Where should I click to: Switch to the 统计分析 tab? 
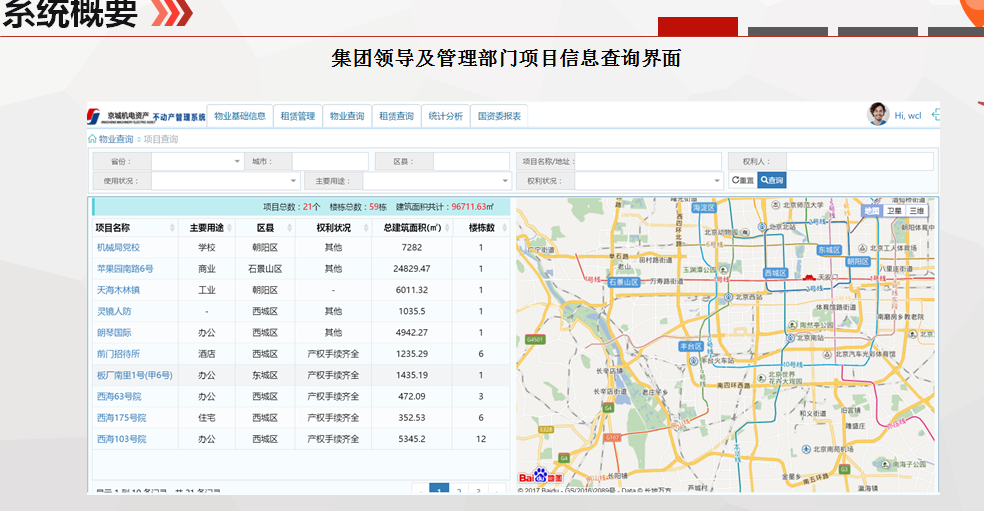[x=445, y=116]
